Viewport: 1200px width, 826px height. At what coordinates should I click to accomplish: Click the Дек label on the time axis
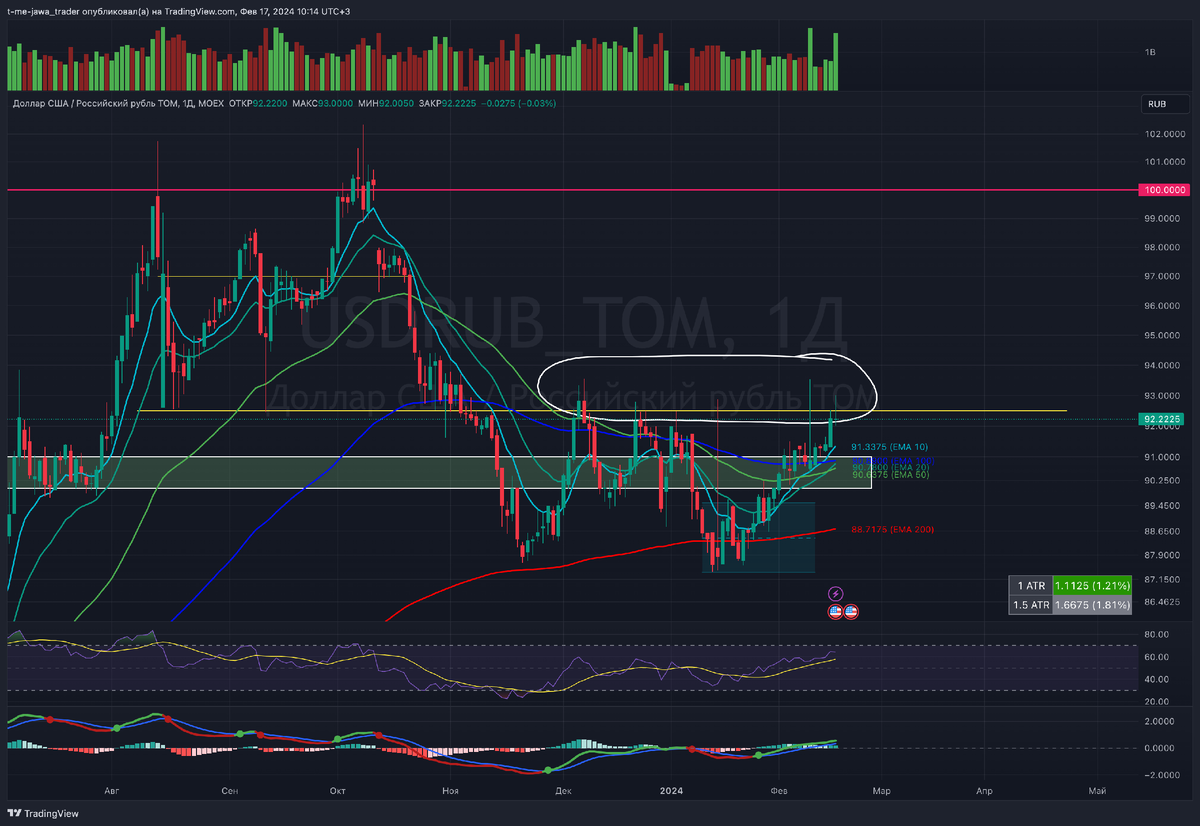(x=563, y=791)
